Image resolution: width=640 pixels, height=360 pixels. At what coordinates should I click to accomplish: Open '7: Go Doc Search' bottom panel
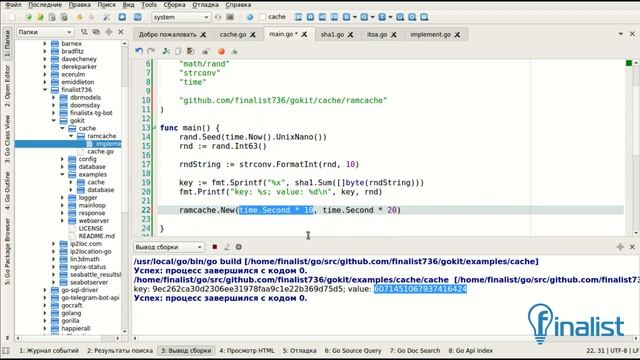[415, 351]
